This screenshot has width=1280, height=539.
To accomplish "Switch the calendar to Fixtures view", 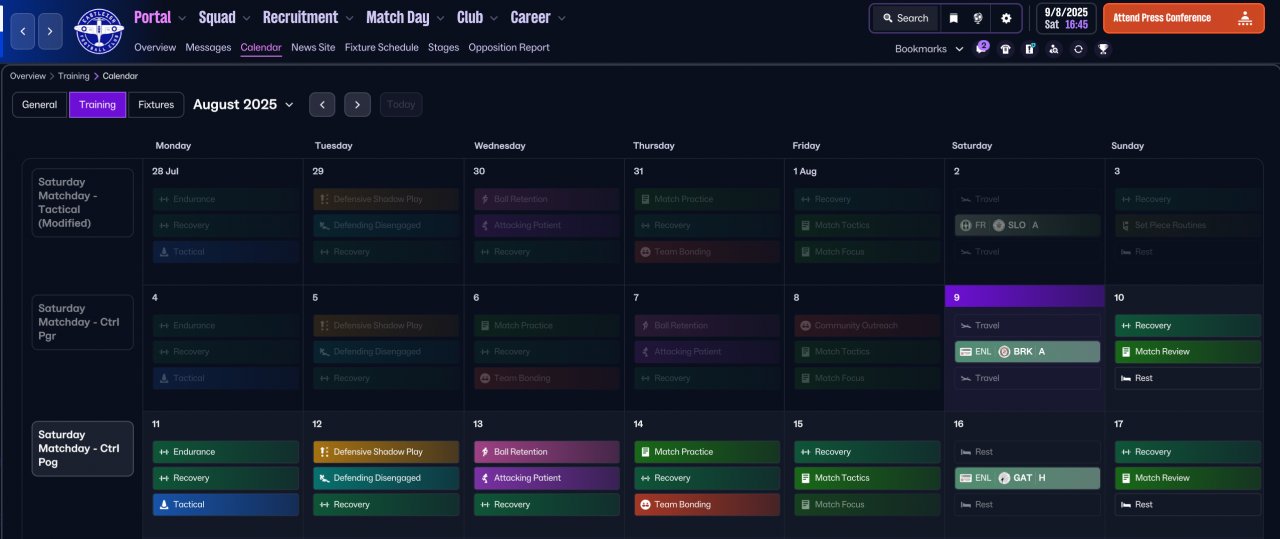I will click(156, 104).
